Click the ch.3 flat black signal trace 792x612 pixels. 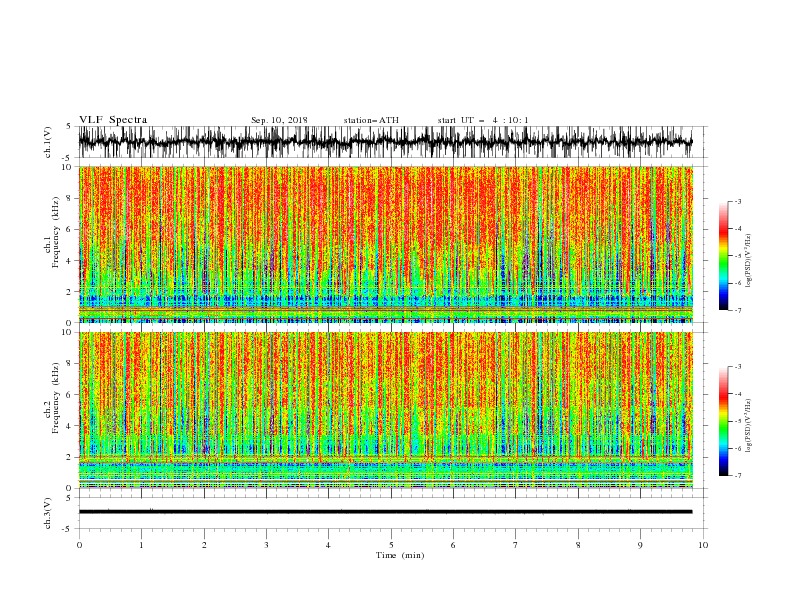pos(385,512)
